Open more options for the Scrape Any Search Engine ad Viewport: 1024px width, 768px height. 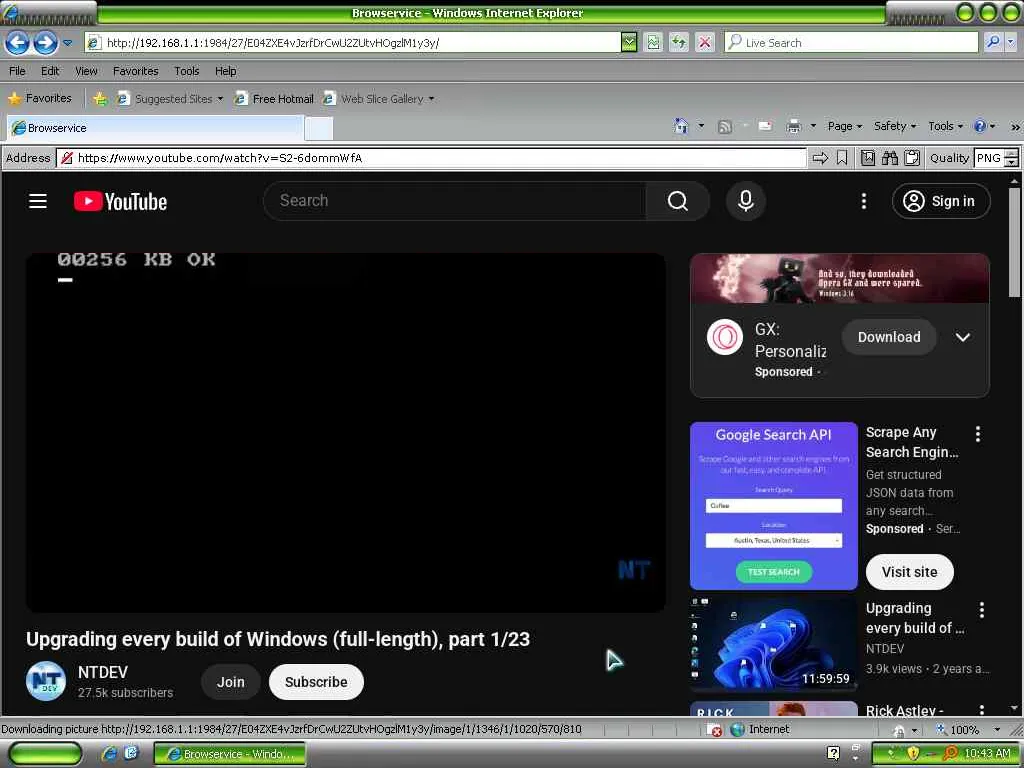pyautogui.click(x=978, y=434)
